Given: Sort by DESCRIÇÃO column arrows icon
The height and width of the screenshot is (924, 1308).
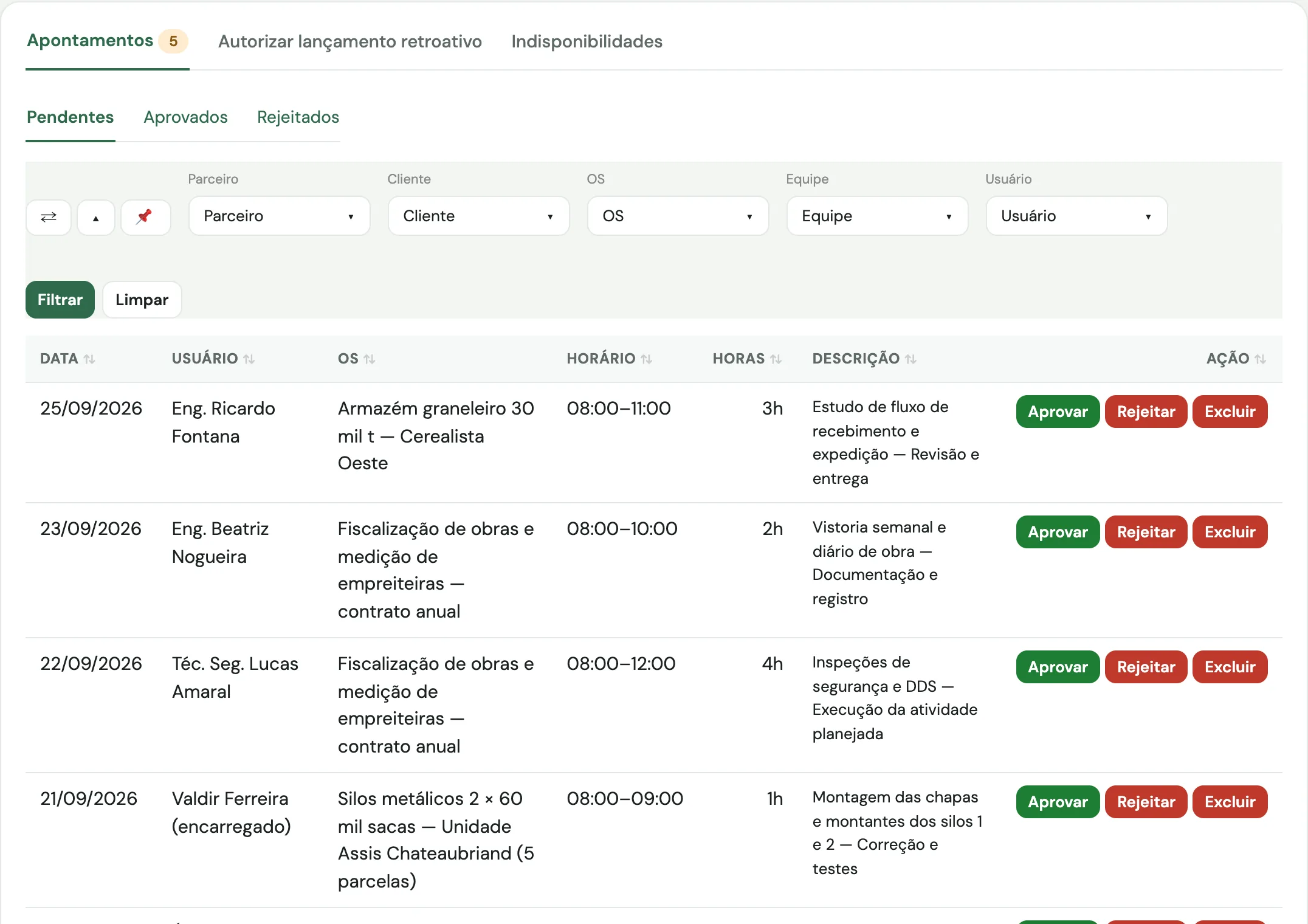Looking at the screenshot, I should coord(910,359).
